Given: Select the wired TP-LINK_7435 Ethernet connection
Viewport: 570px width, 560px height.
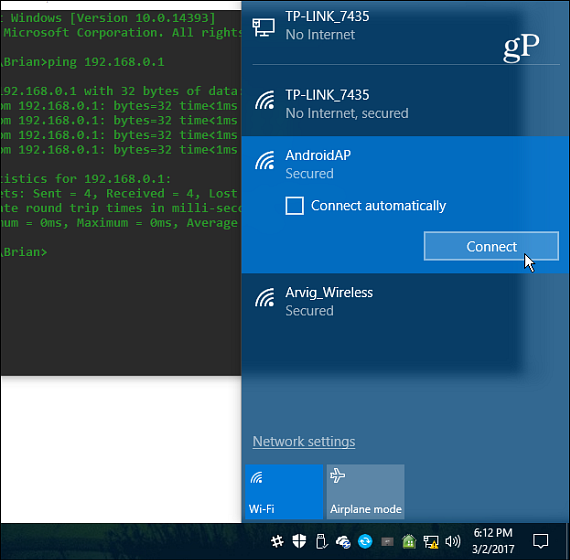Looking at the screenshot, I should pyautogui.click(x=405, y=26).
